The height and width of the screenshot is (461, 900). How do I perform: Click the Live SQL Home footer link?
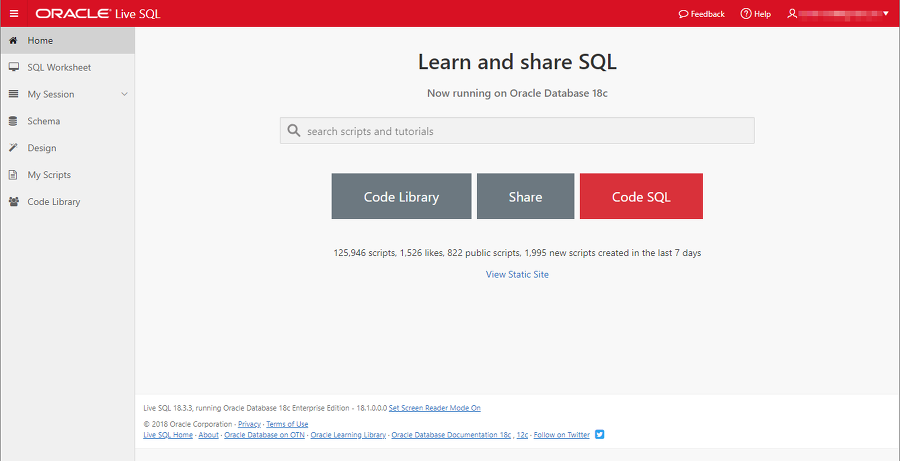(x=168, y=435)
